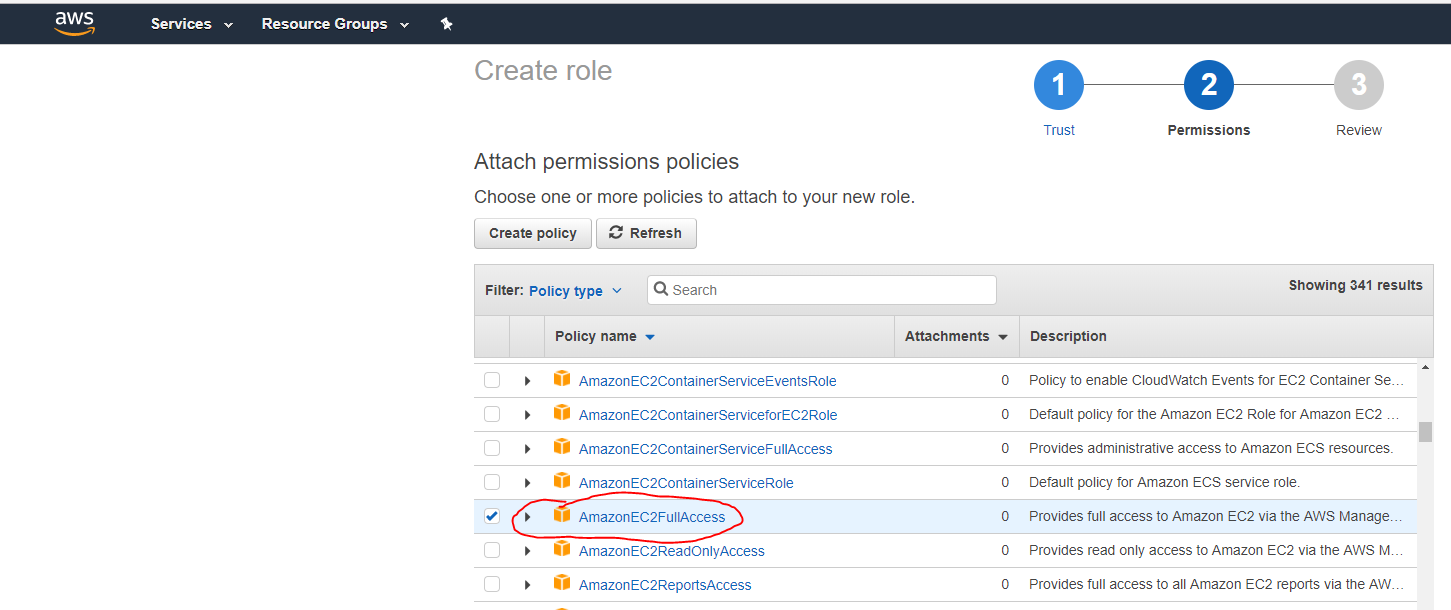Viewport: 1451px width, 610px height.
Task: Click policy box icon for AmazonEC2ContainerServiceEventsRole
Action: 562,379
